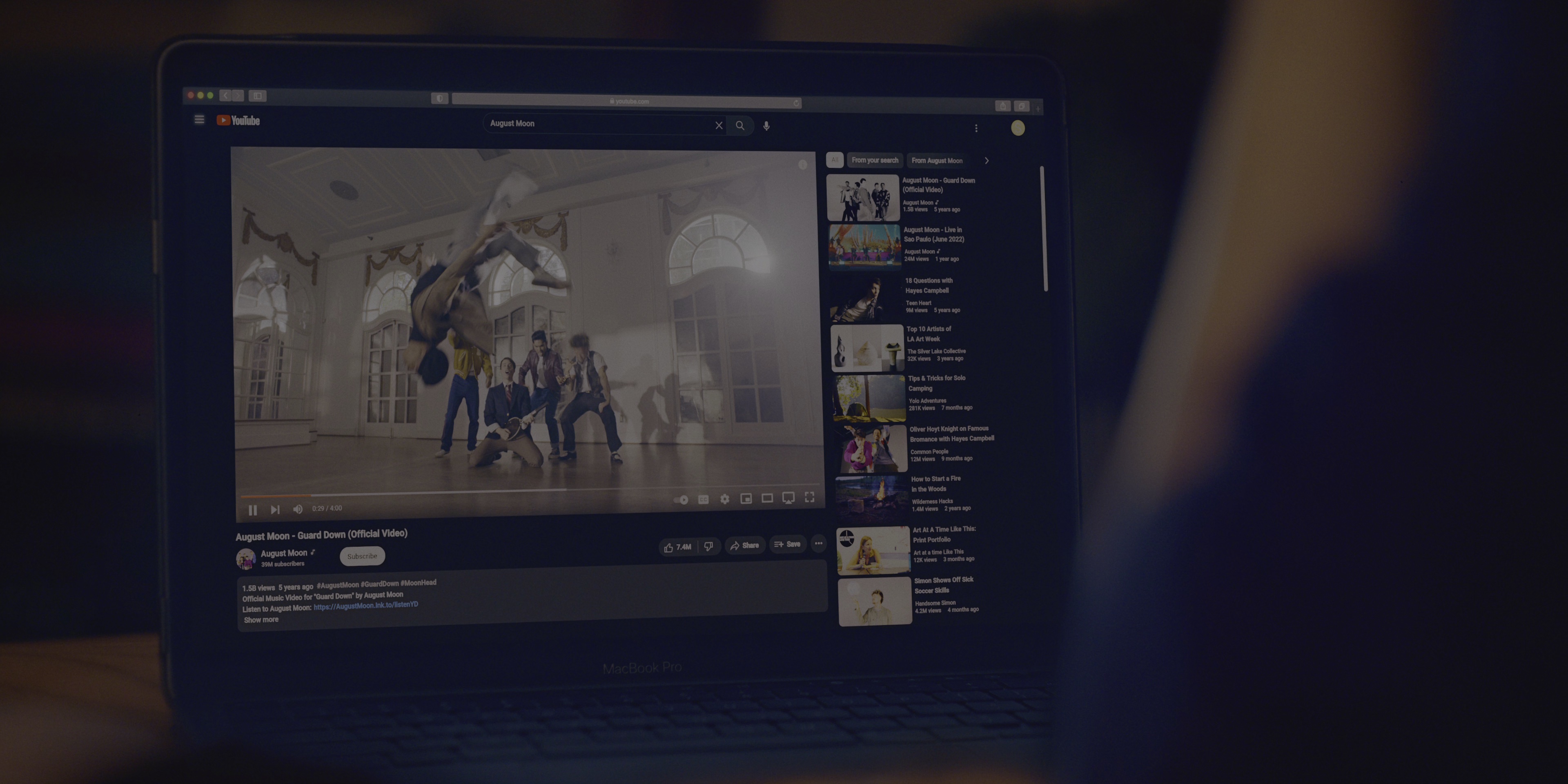Enter fullscreen mode on the video

click(810, 497)
